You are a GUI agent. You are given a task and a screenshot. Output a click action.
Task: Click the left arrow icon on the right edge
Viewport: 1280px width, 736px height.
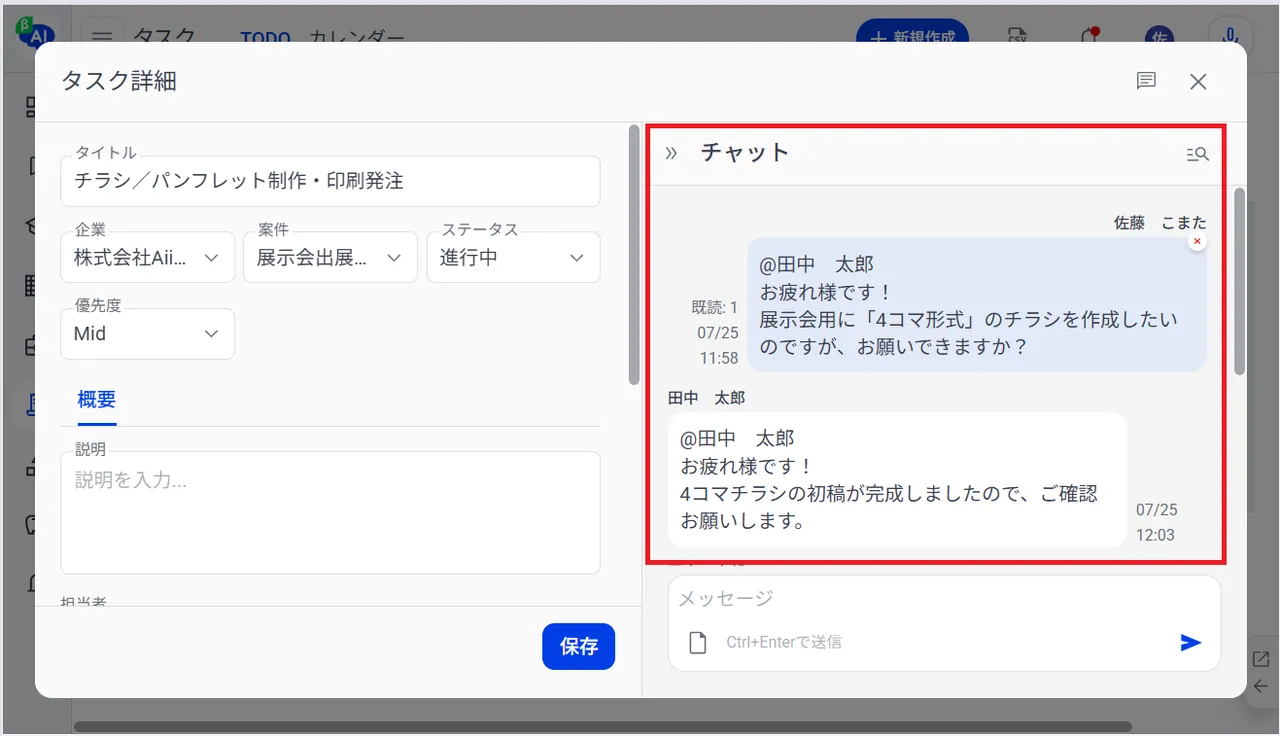coord(1261,686)
